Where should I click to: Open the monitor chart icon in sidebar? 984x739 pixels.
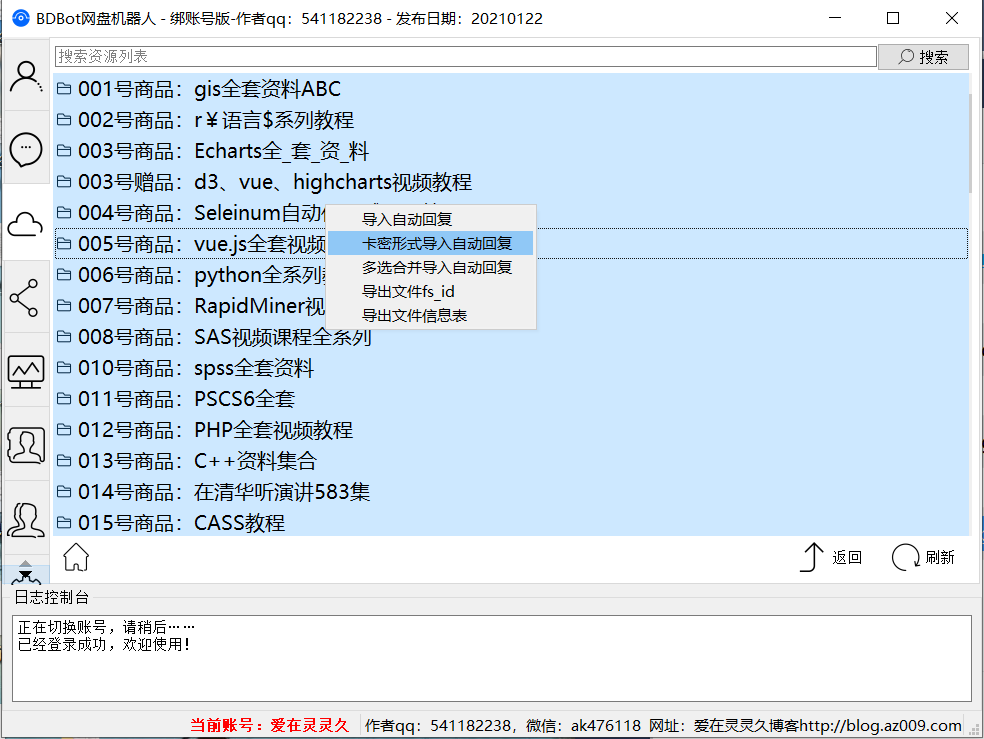point(25,371)
